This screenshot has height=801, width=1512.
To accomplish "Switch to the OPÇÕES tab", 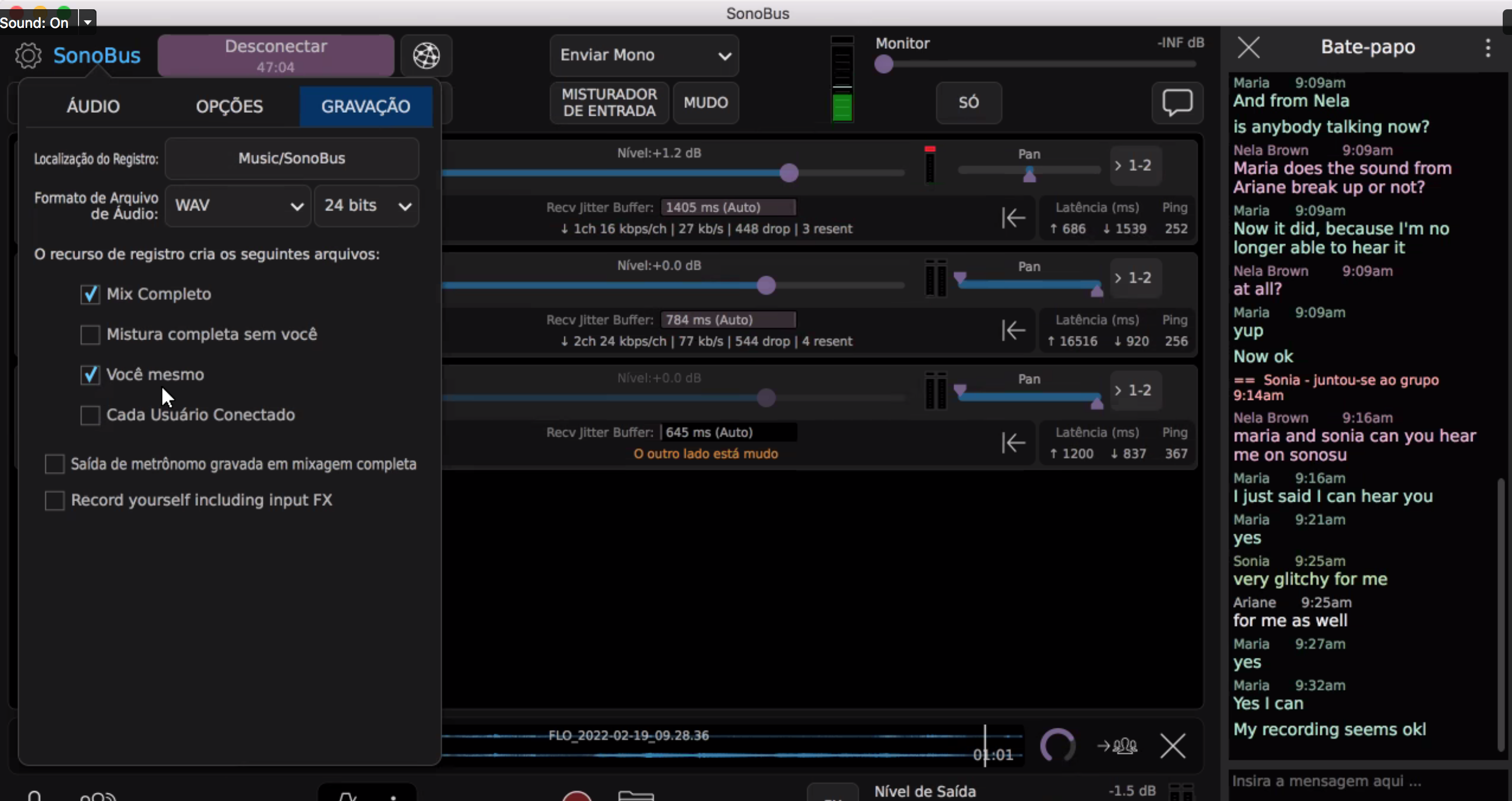I will point(230,107).
